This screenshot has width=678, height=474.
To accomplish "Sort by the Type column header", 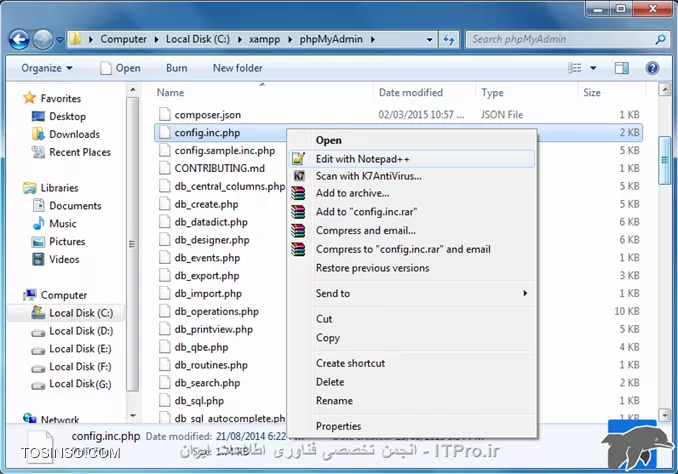I will (492, 93).
